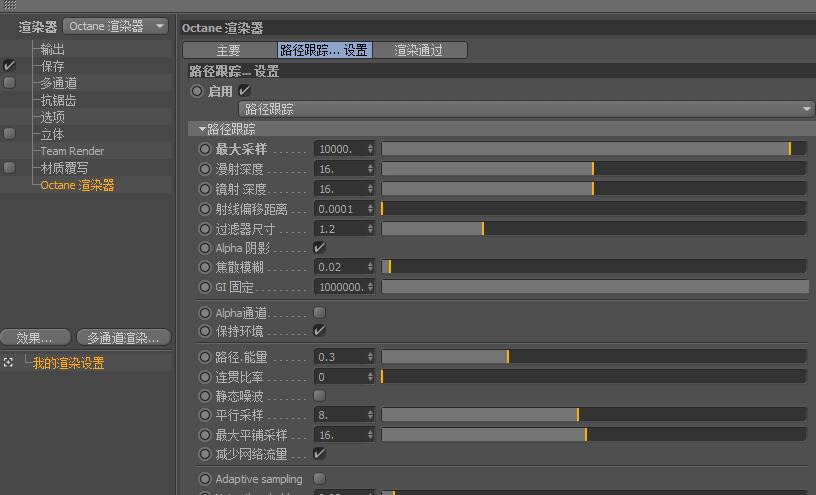Select 抗锯齿 in the render settings list
816x495 pixels.
pos(58,100)
